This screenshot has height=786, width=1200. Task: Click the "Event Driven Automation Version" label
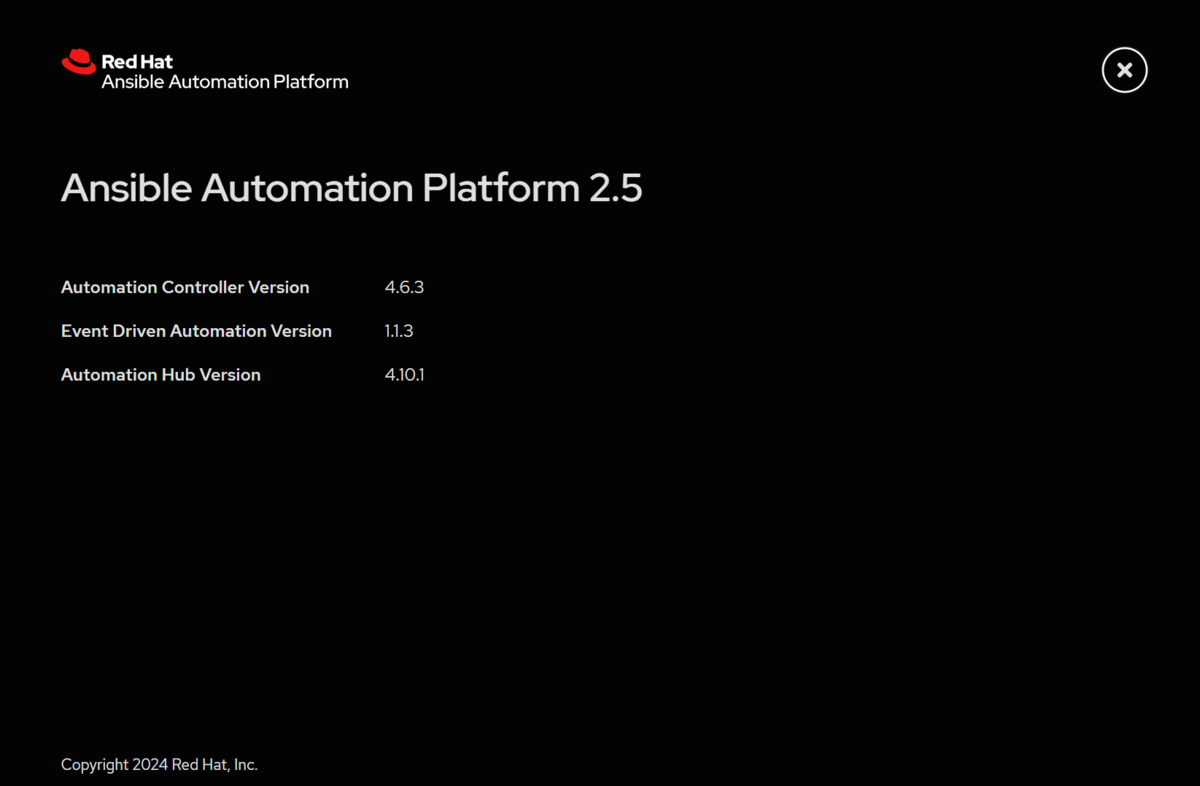[196, 331]
